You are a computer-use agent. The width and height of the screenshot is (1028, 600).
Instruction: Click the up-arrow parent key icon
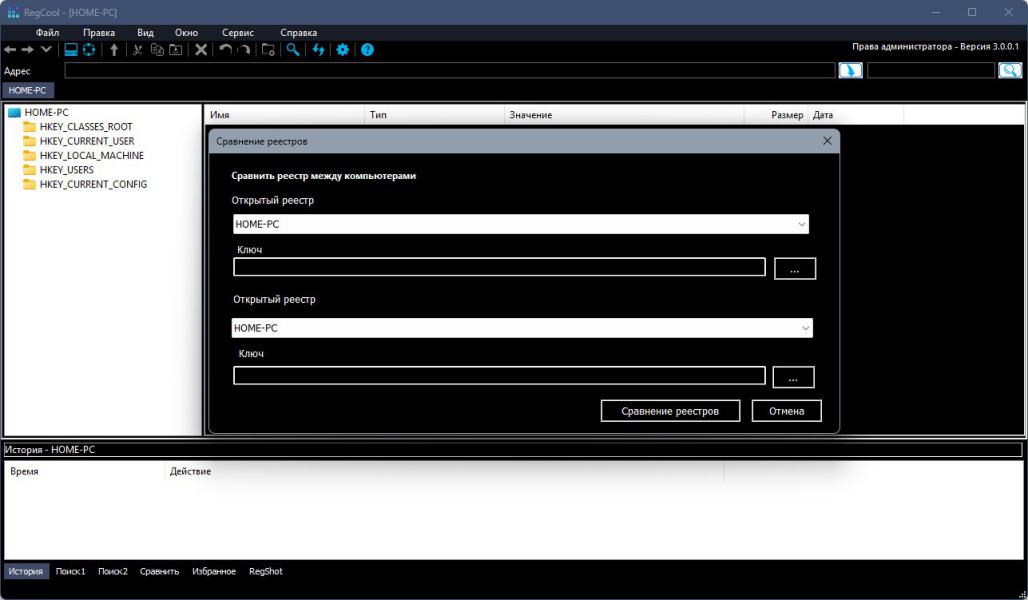(114, 50)
